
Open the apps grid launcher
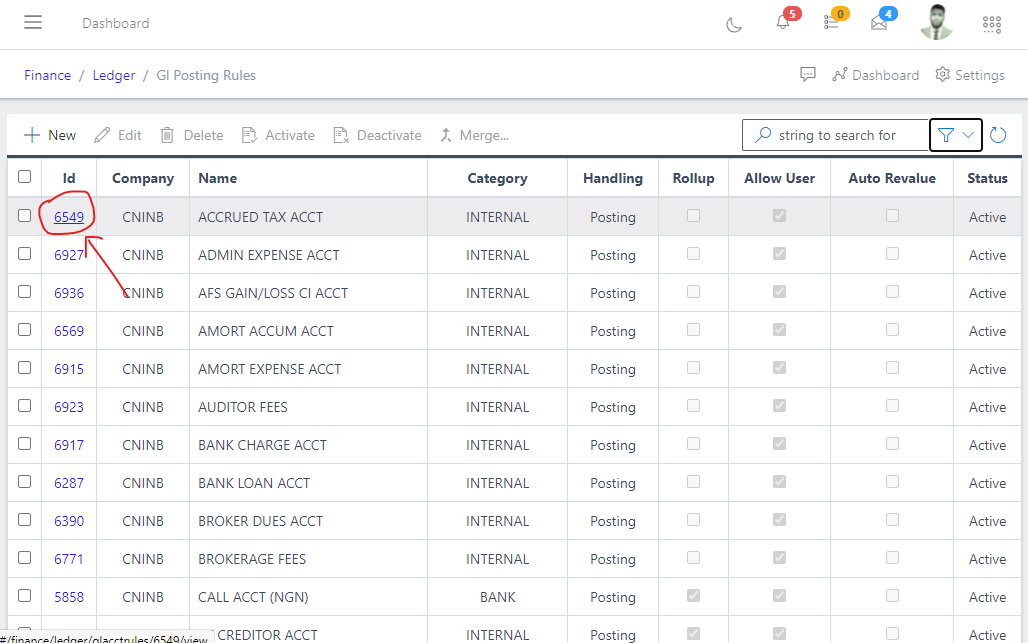pos(991,24)
